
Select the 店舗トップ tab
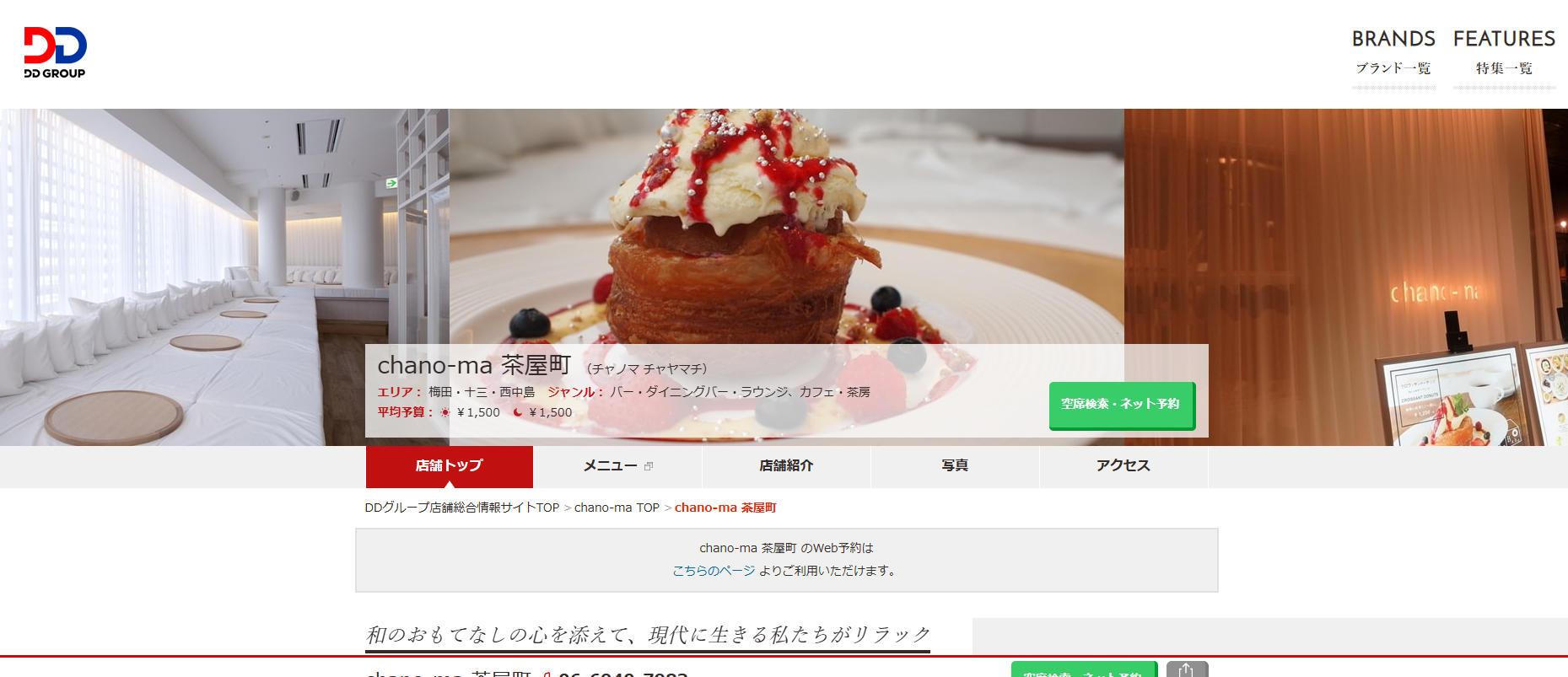coord(449,466)
